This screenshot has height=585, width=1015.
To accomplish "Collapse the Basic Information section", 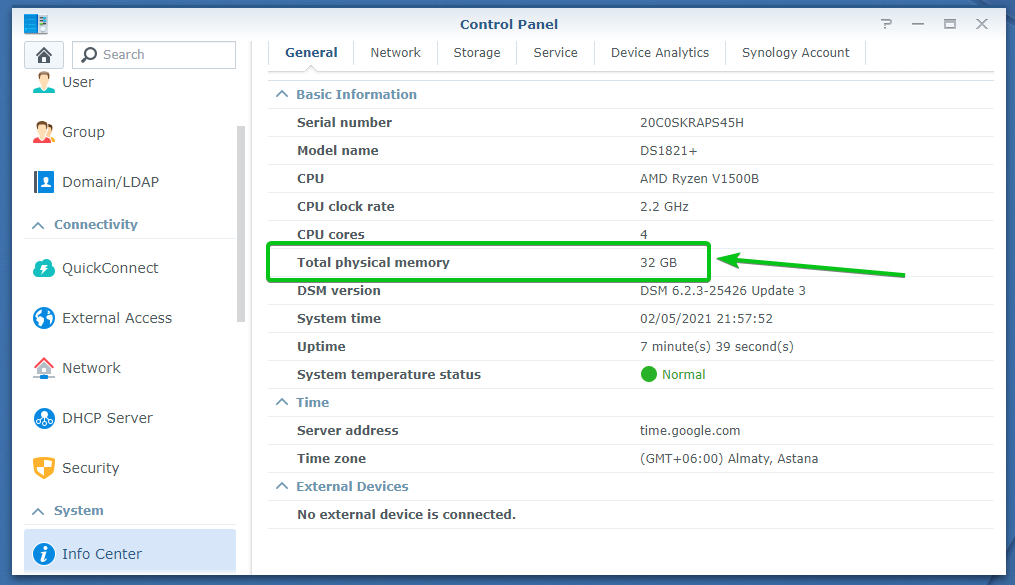I will click(x=281, y=94).
